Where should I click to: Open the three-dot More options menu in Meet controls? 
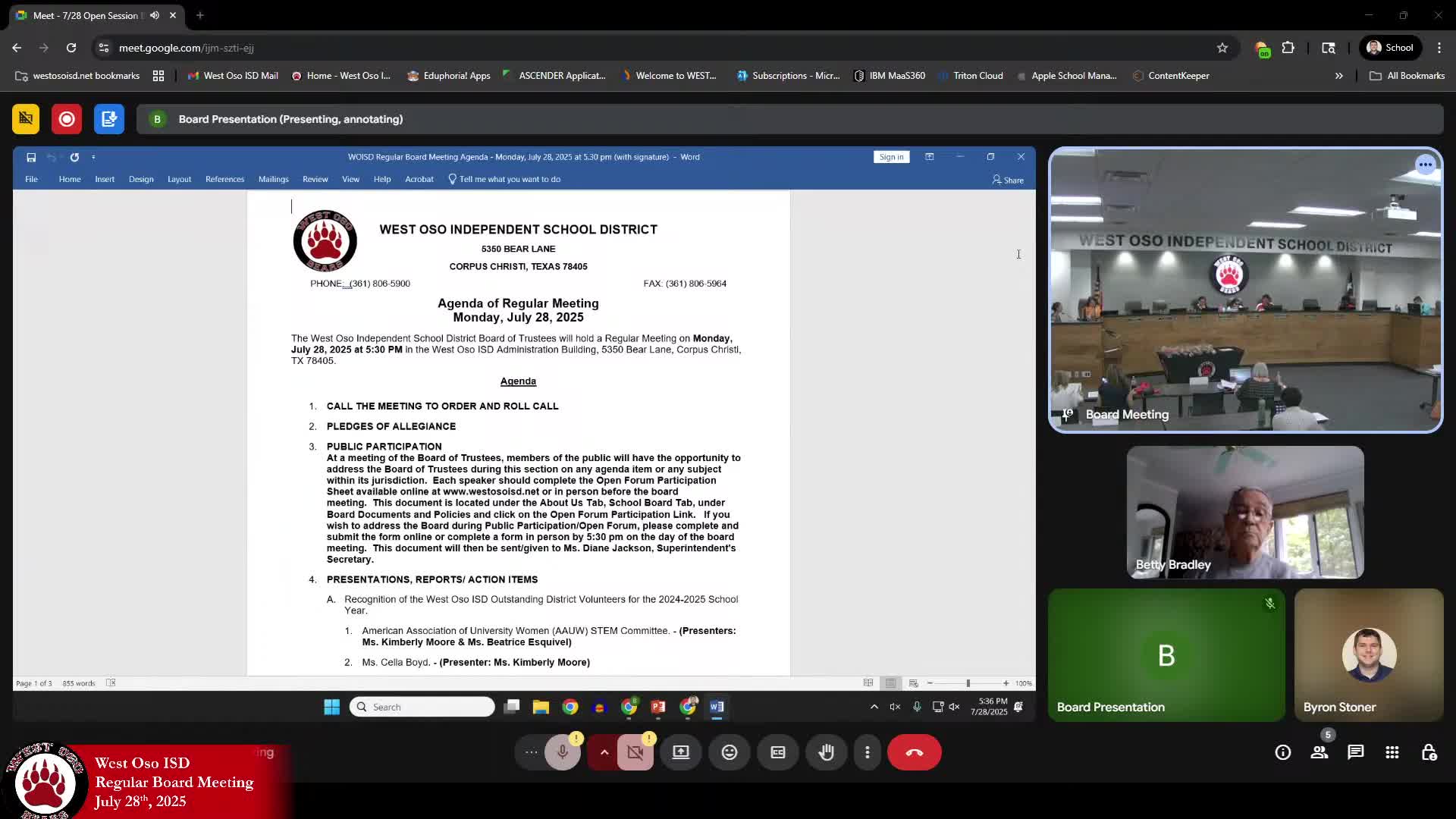coord(868,752)
